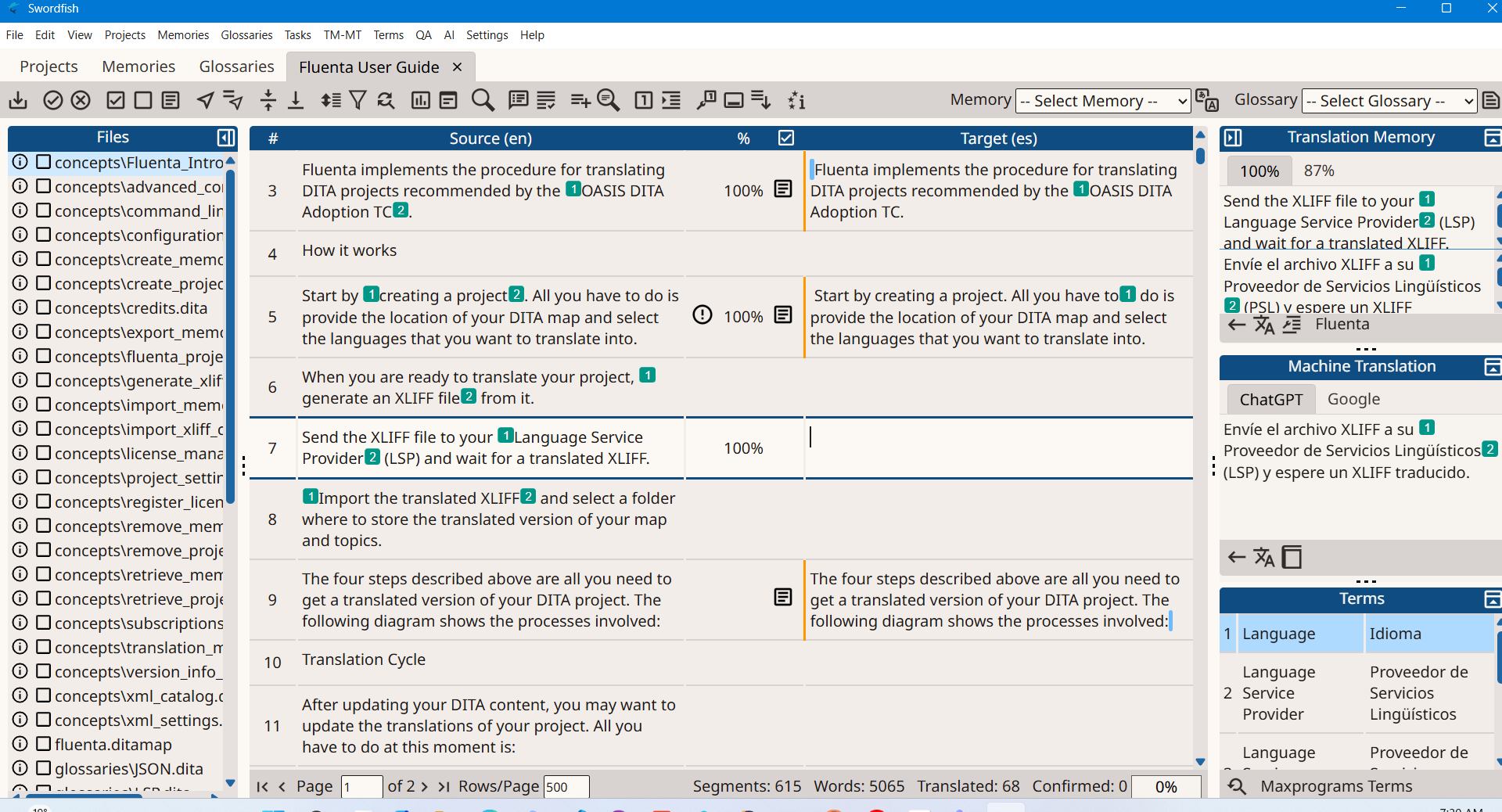This screenshot has height=812, width=1502.
Task: Click the arrow pointer toolbar icon
Action: click(206, 100)
